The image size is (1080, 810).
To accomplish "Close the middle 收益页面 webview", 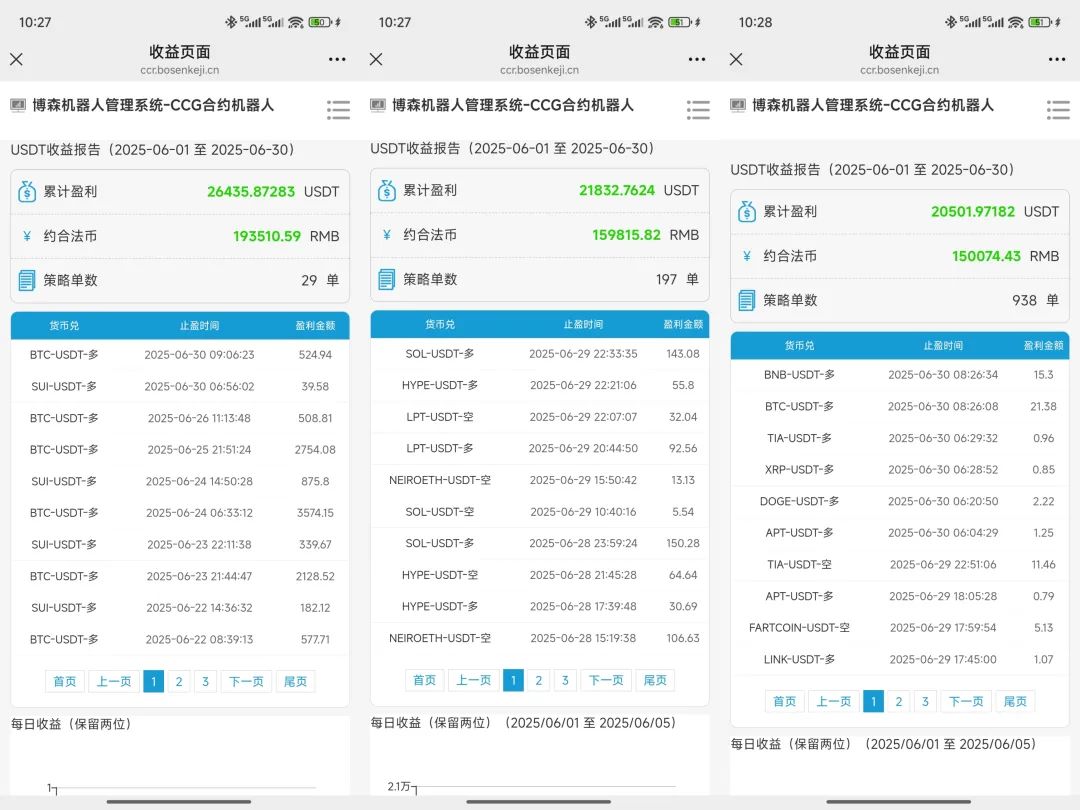I will coord(375,60).
